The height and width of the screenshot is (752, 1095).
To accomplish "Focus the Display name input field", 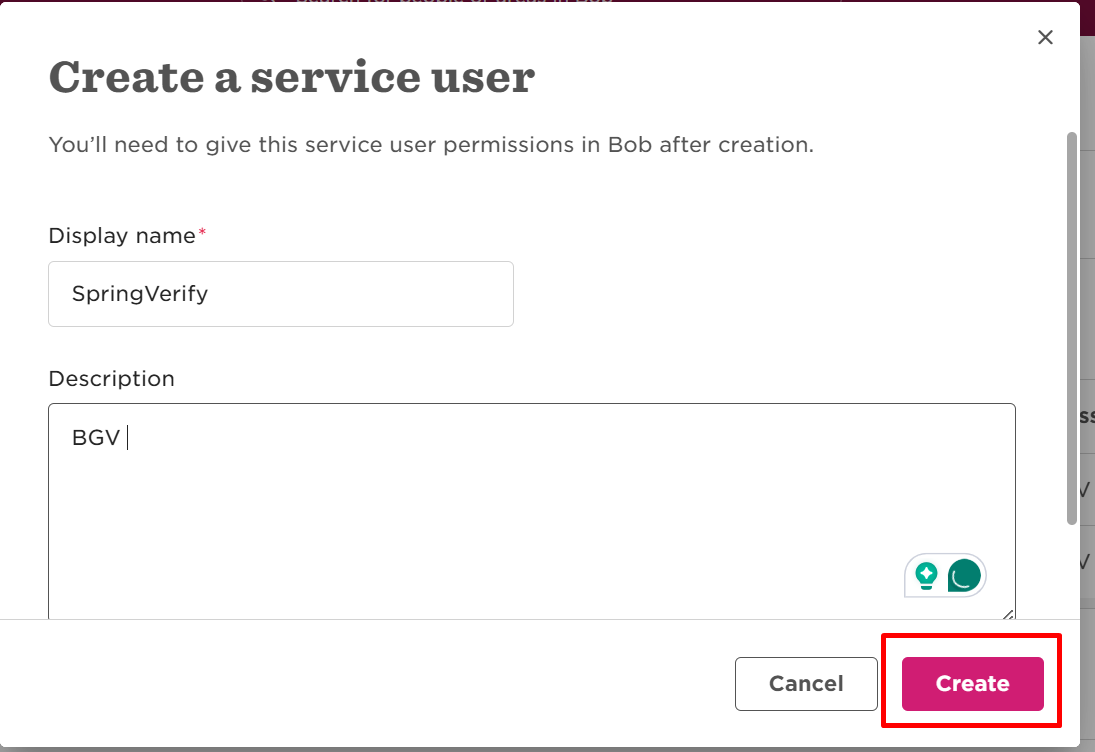I will (x=281, y=294).
